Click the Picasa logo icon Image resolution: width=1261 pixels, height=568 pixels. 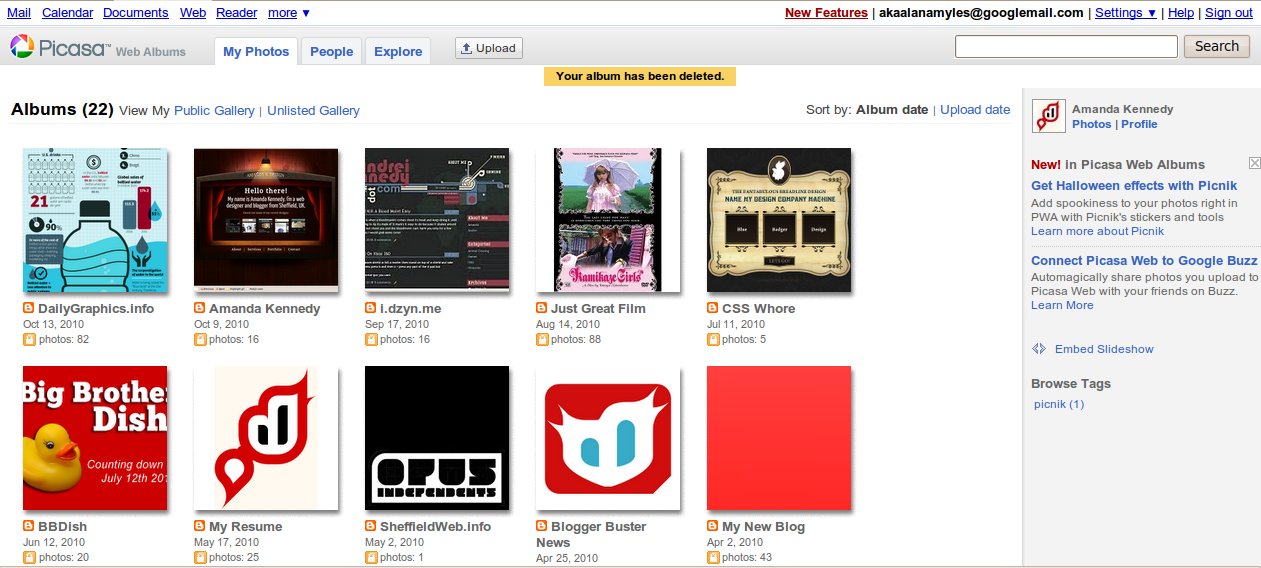click(x=22, y=47)
